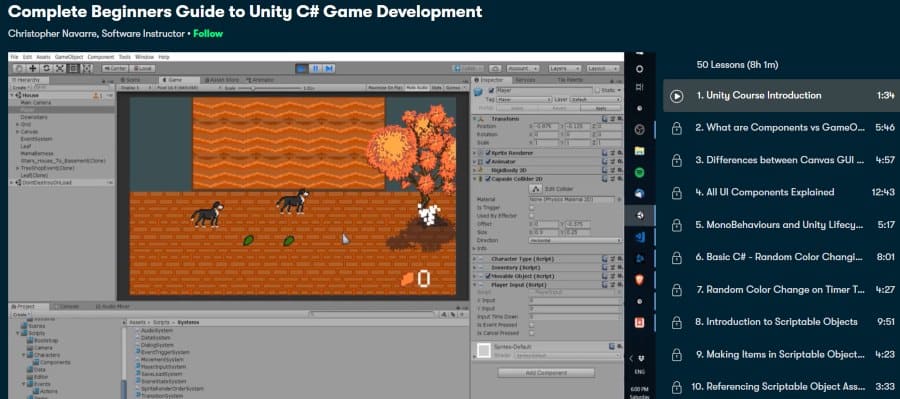Select the Scale tool in Unity toolbar
Viewport: 900px width, 399px height.
tap(60, 68)
